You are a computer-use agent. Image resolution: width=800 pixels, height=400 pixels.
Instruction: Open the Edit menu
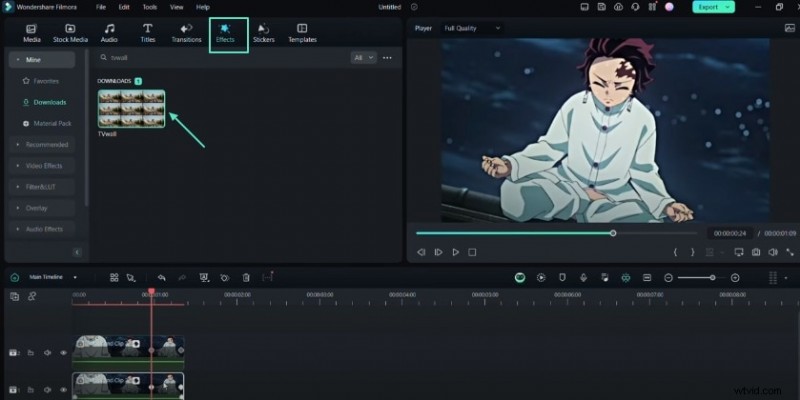124,7
